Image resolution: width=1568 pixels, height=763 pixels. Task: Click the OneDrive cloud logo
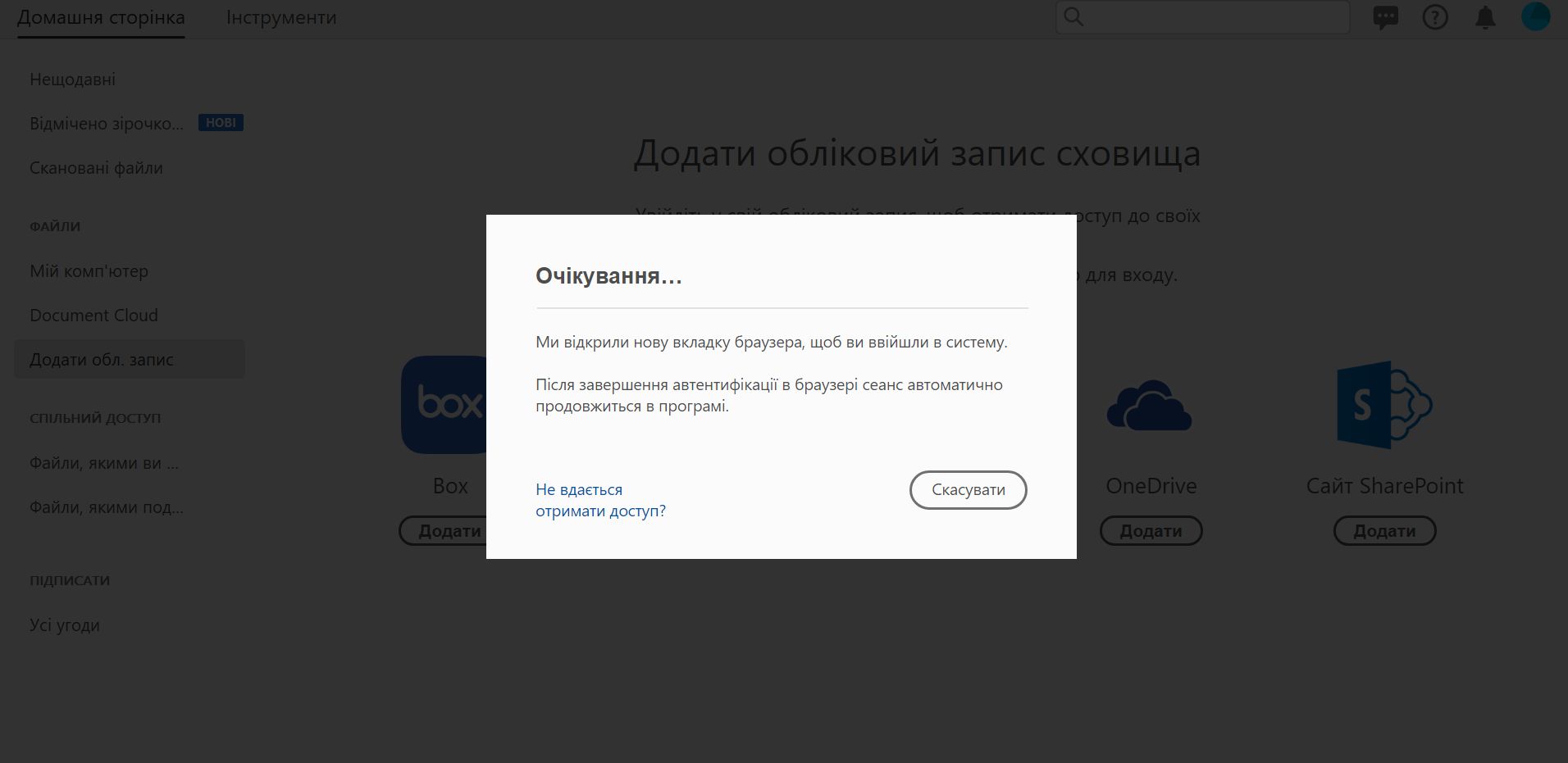pyautogui.click(x=1150, y=405)
